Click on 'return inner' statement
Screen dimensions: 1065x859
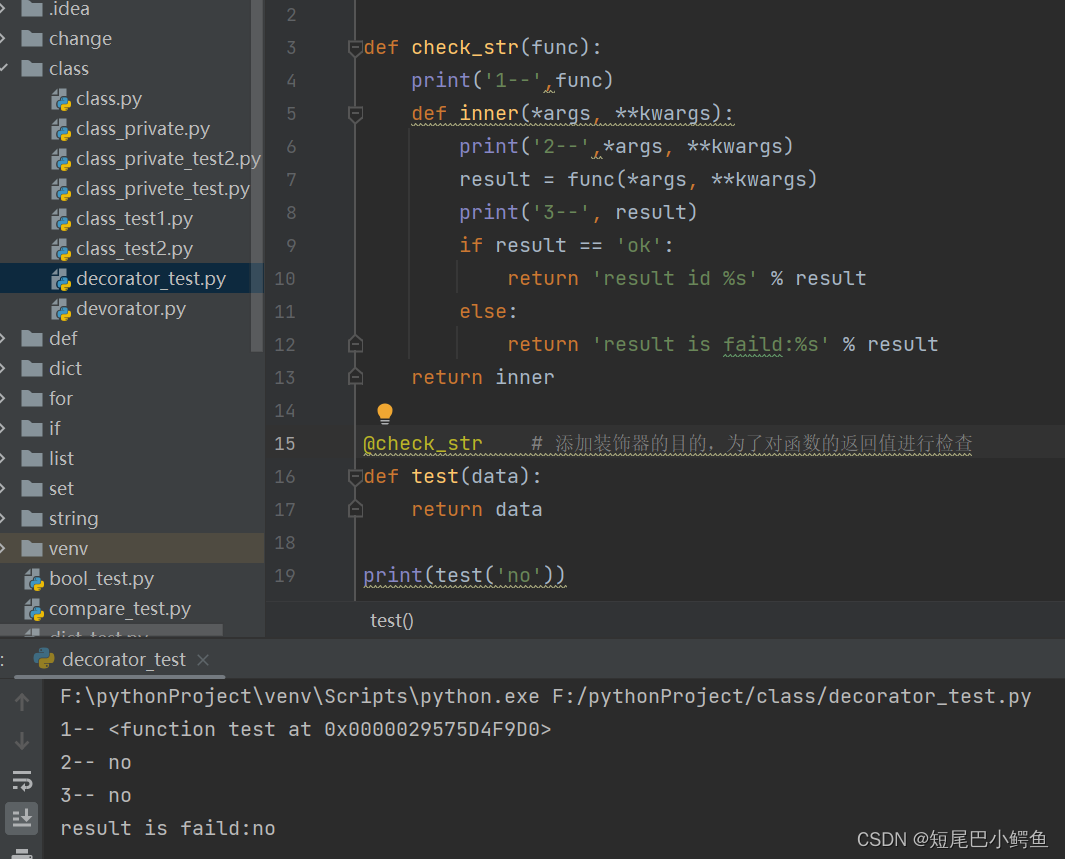coord(483,378)
